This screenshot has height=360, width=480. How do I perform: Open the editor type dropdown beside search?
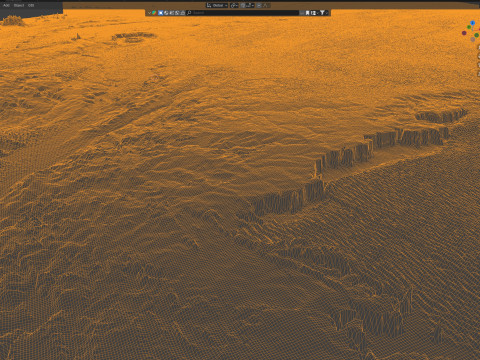pos(152,13)
